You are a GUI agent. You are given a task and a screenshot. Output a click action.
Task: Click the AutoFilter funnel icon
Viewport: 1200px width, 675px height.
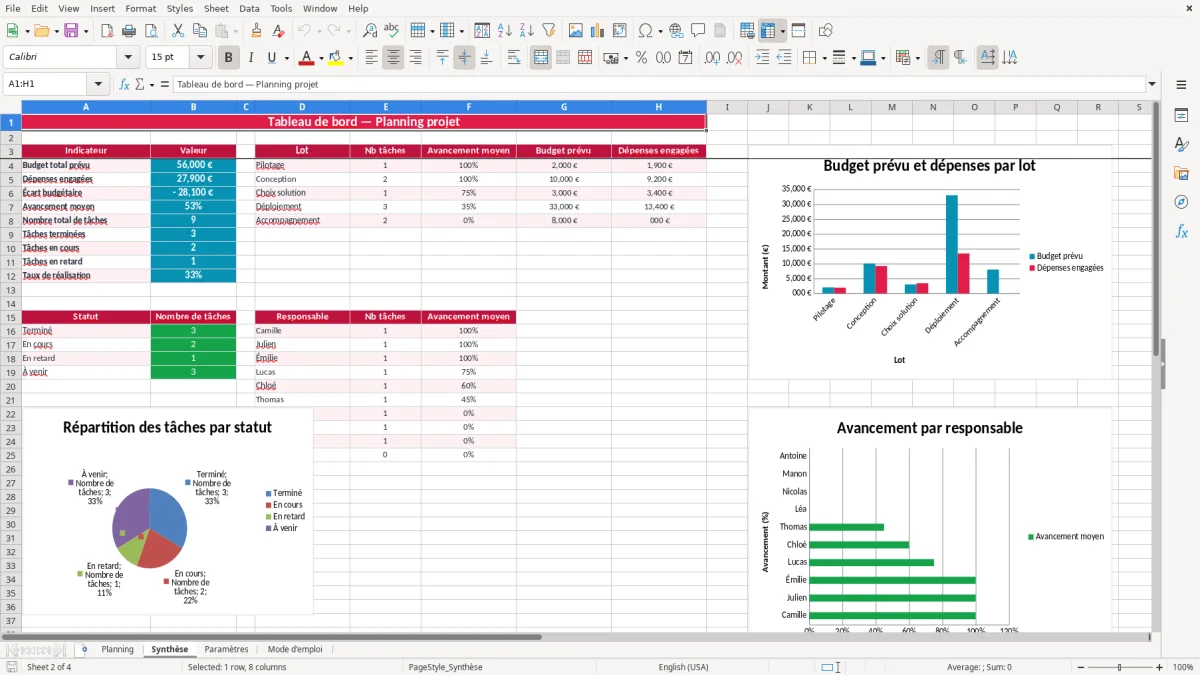[x=548, y=31]
